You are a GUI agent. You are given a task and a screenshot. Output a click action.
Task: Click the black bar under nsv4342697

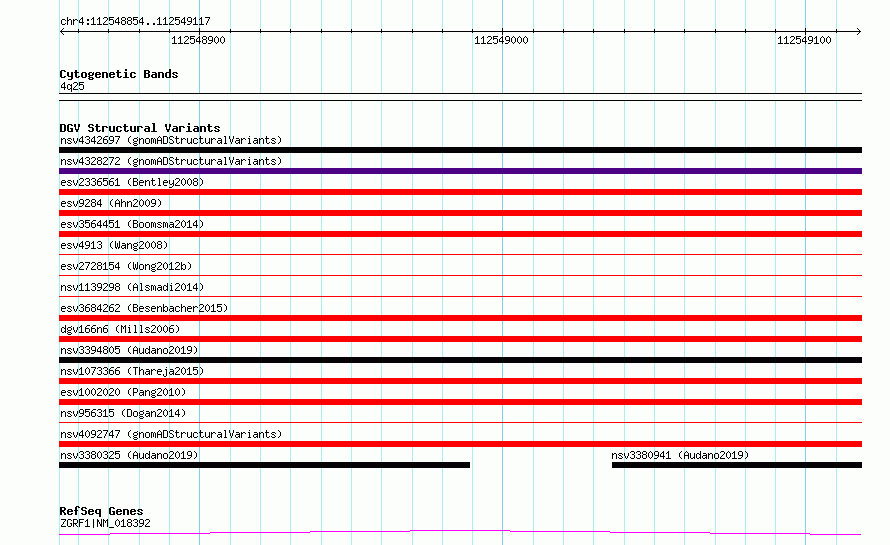460,150
